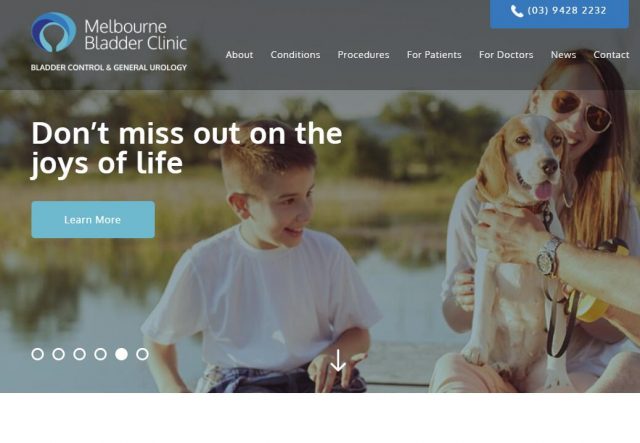This screenshot has width=640, height=443.
Task: Click the Learn More button
Action: pyautogui.click(x=93, y=220)
